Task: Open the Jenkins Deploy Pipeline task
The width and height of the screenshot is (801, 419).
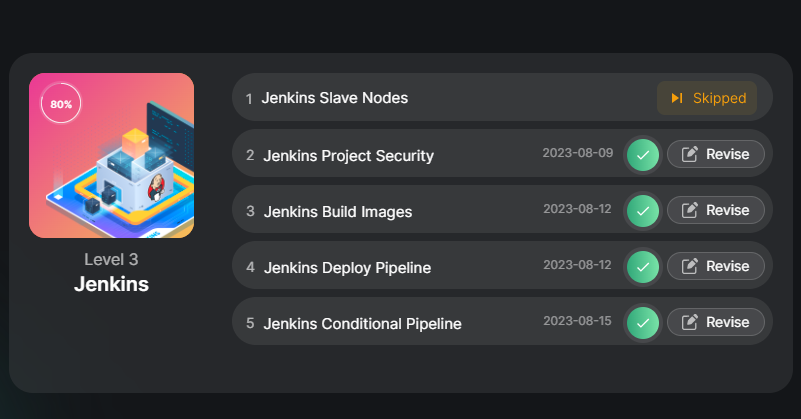Action: [x=347, y=267]
